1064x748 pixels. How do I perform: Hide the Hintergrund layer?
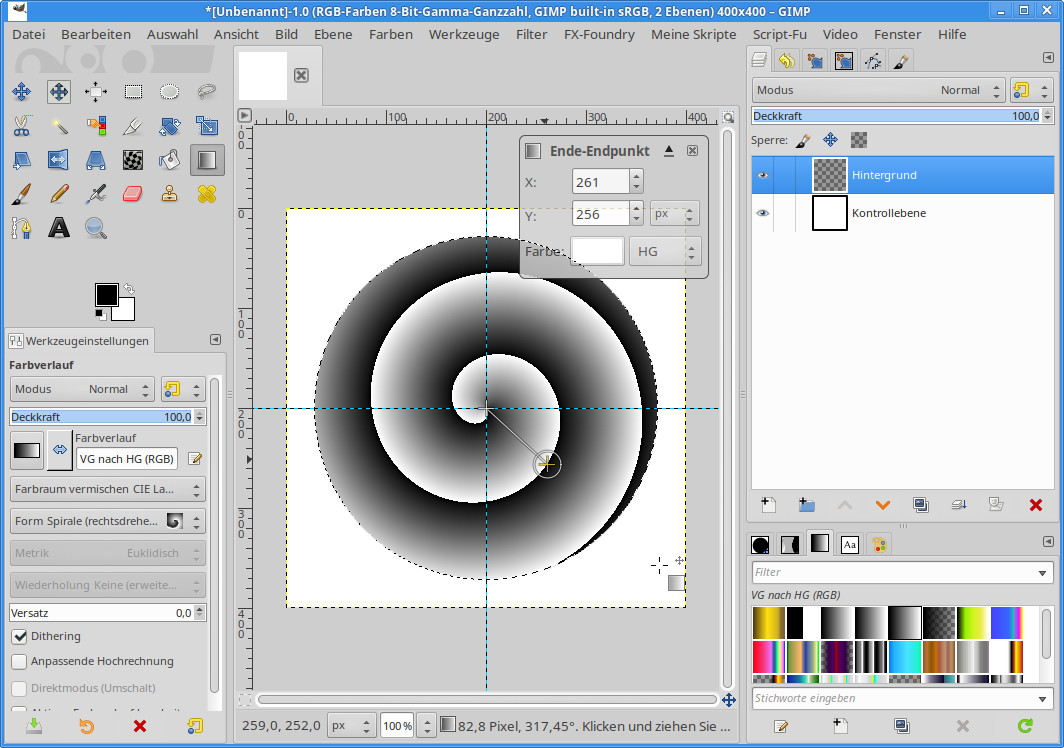pyautogui.click(x=763, y=175)
